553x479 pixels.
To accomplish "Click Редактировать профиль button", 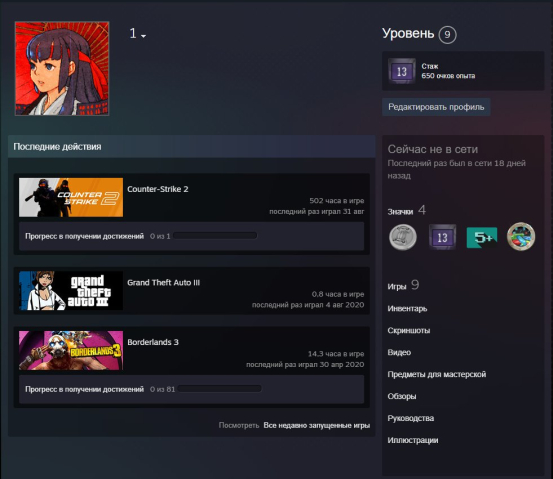I will 436,107.
